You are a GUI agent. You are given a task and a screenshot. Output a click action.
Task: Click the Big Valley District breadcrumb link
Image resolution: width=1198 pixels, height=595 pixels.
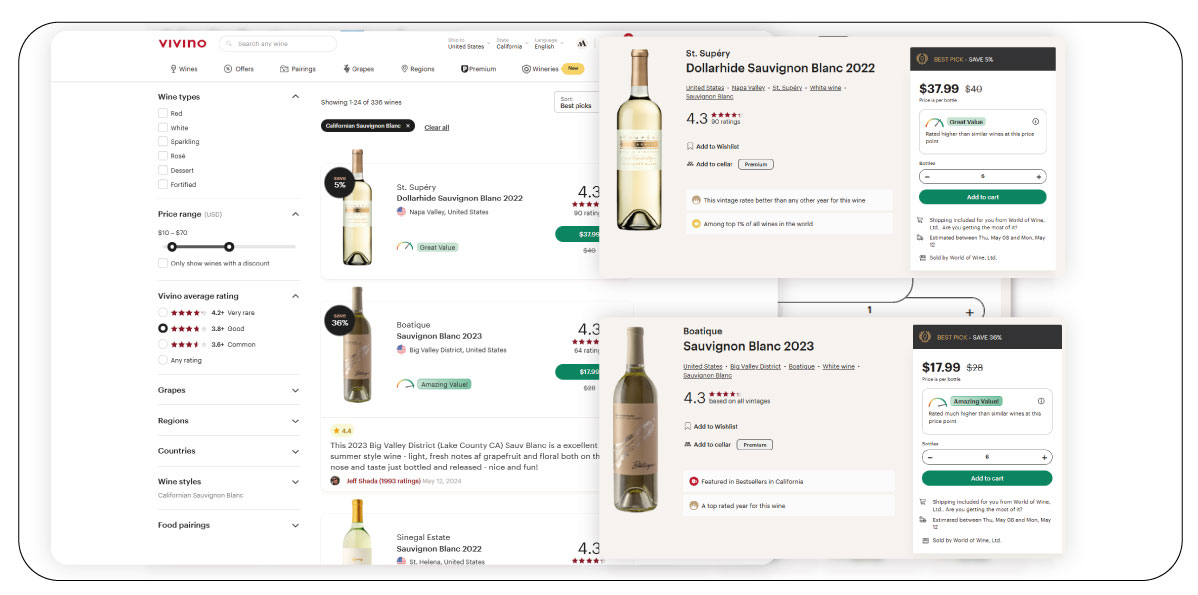[x=755, y=367]
